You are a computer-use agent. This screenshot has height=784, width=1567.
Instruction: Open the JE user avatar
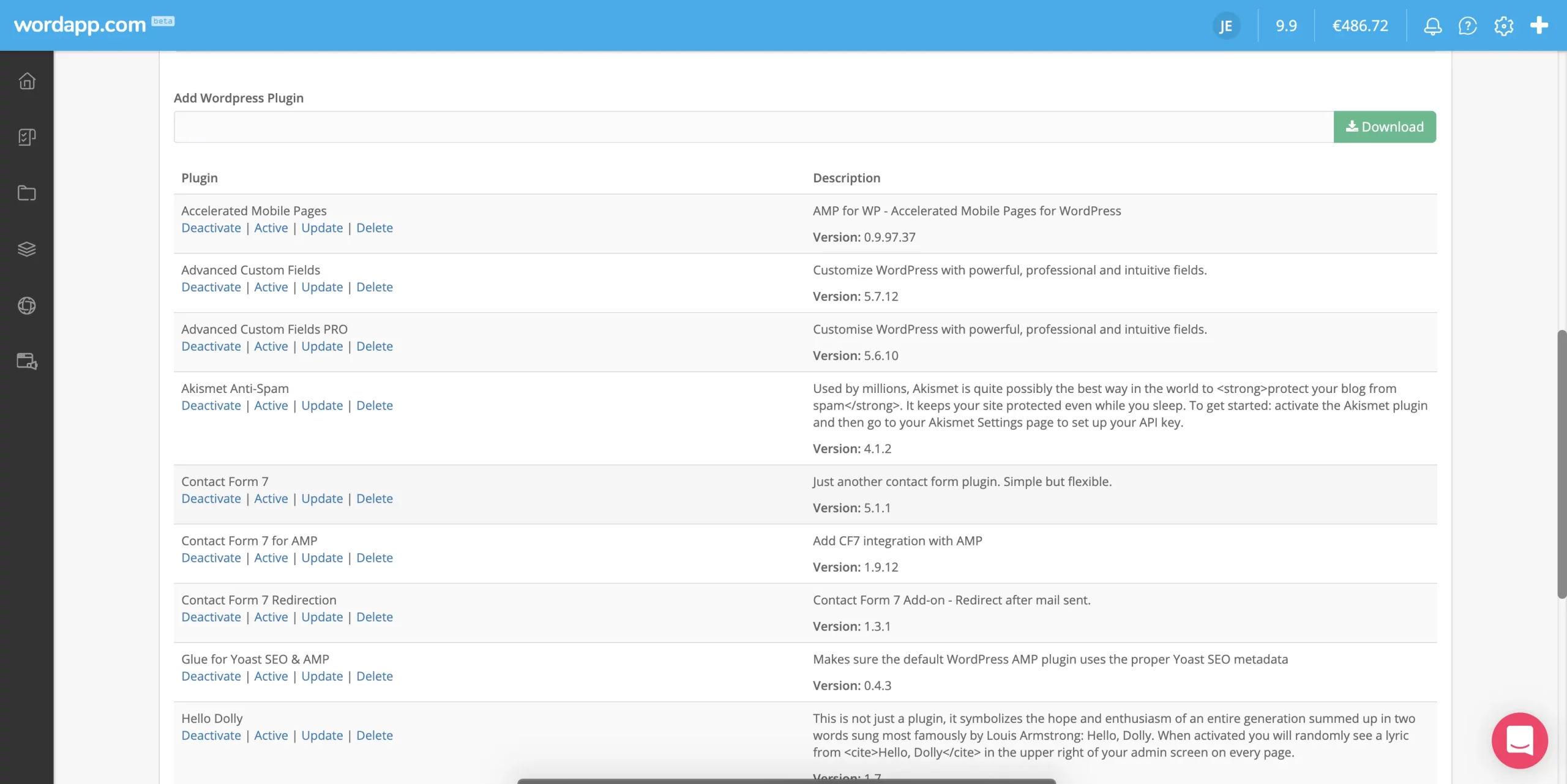pos(1226,26)
